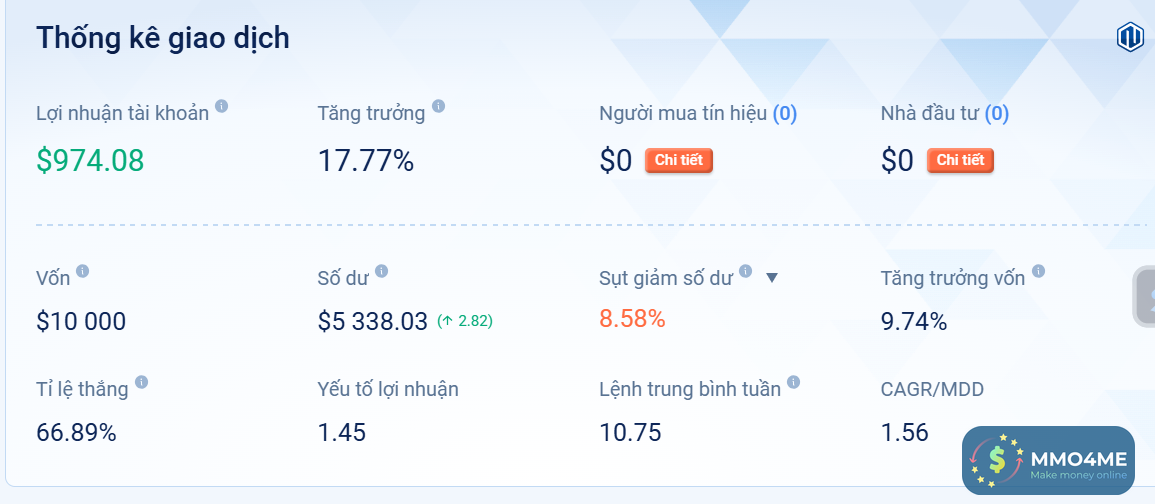Click the blue shield logo icon

(x=1130, y=38)
